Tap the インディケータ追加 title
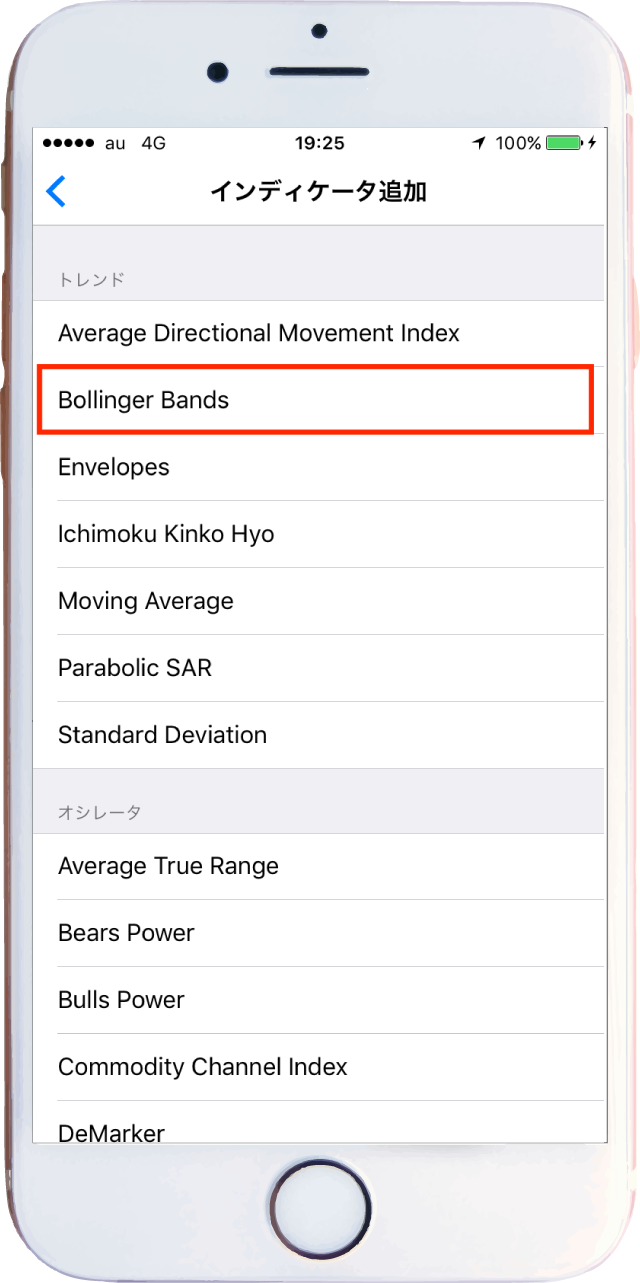The image size is (640, 1283). click(318, 191)
